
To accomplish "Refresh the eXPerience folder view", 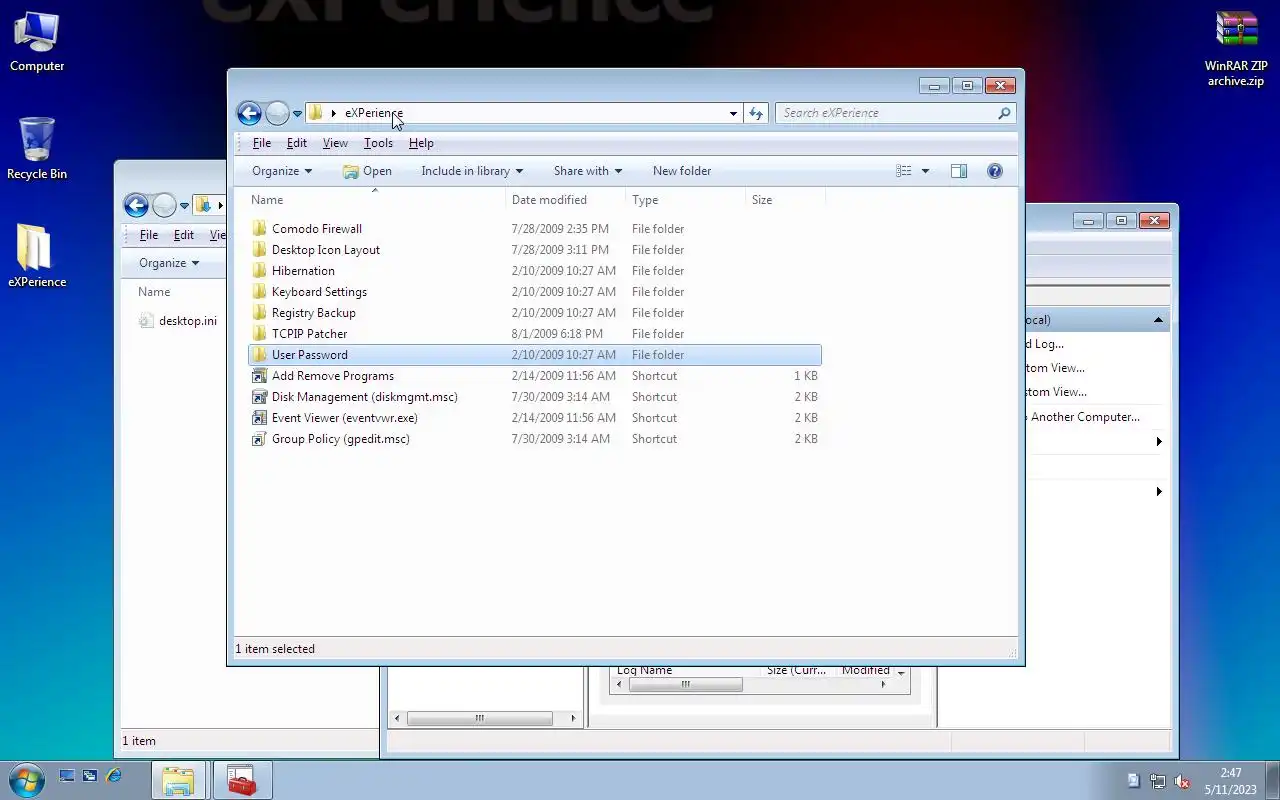I will pos(756,113).
